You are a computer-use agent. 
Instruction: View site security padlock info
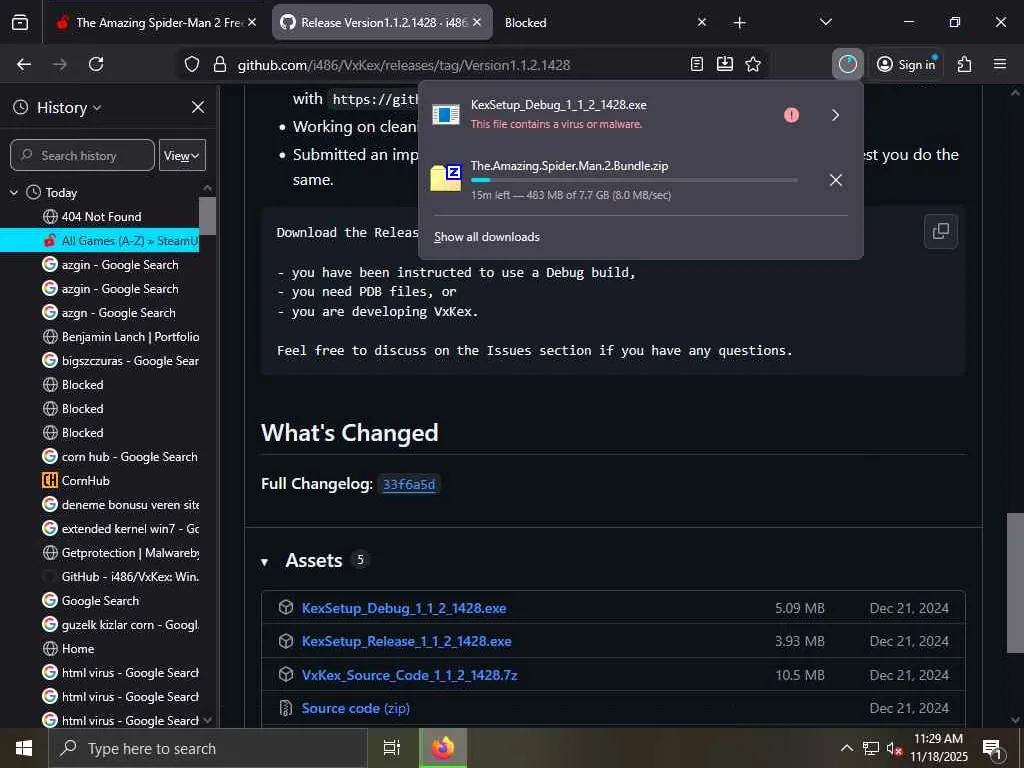220,64
